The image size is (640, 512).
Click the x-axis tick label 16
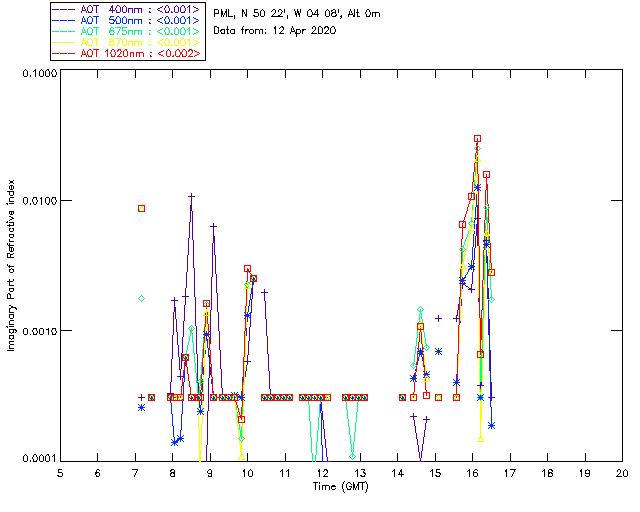pos(472,473)
